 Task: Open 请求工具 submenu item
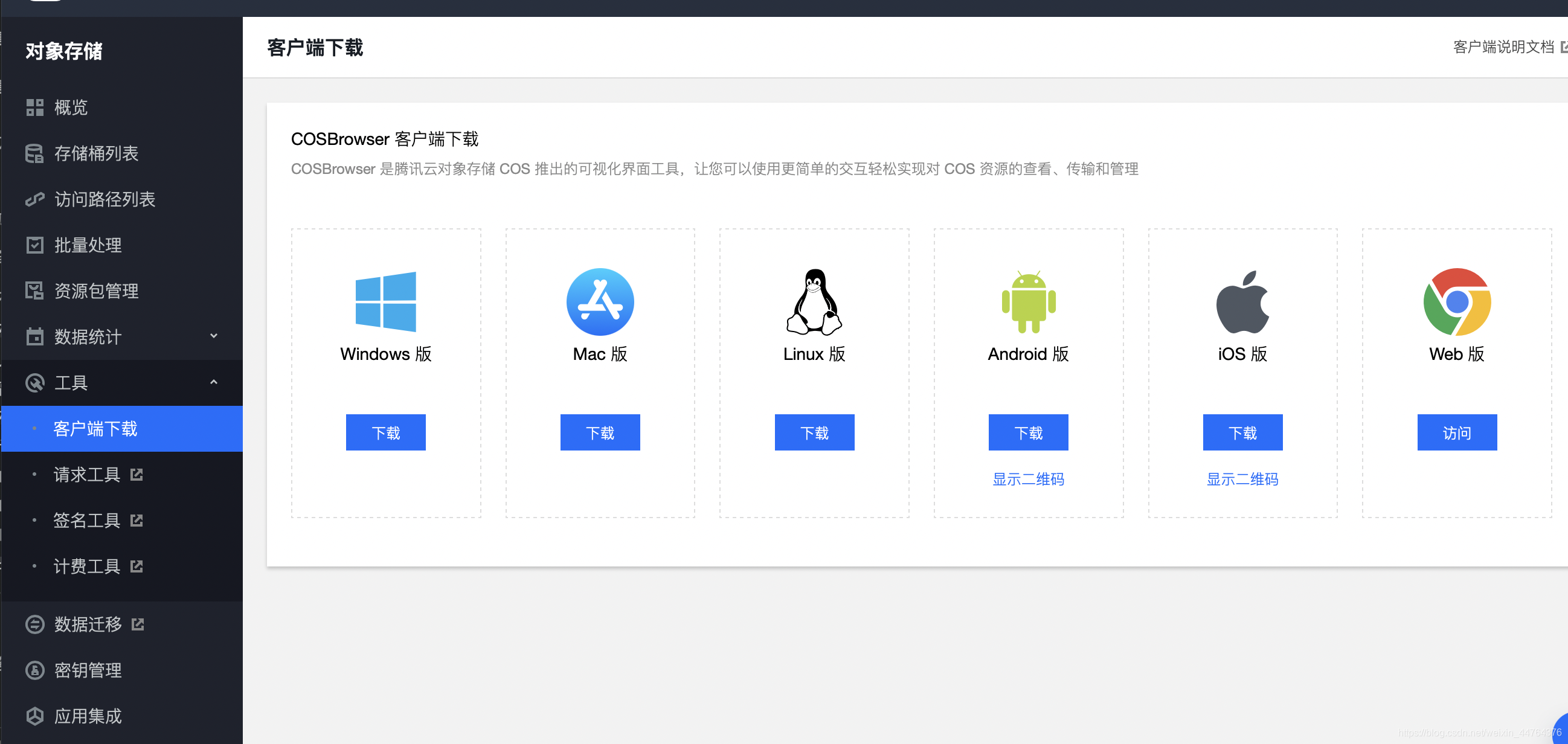(122, 475)
